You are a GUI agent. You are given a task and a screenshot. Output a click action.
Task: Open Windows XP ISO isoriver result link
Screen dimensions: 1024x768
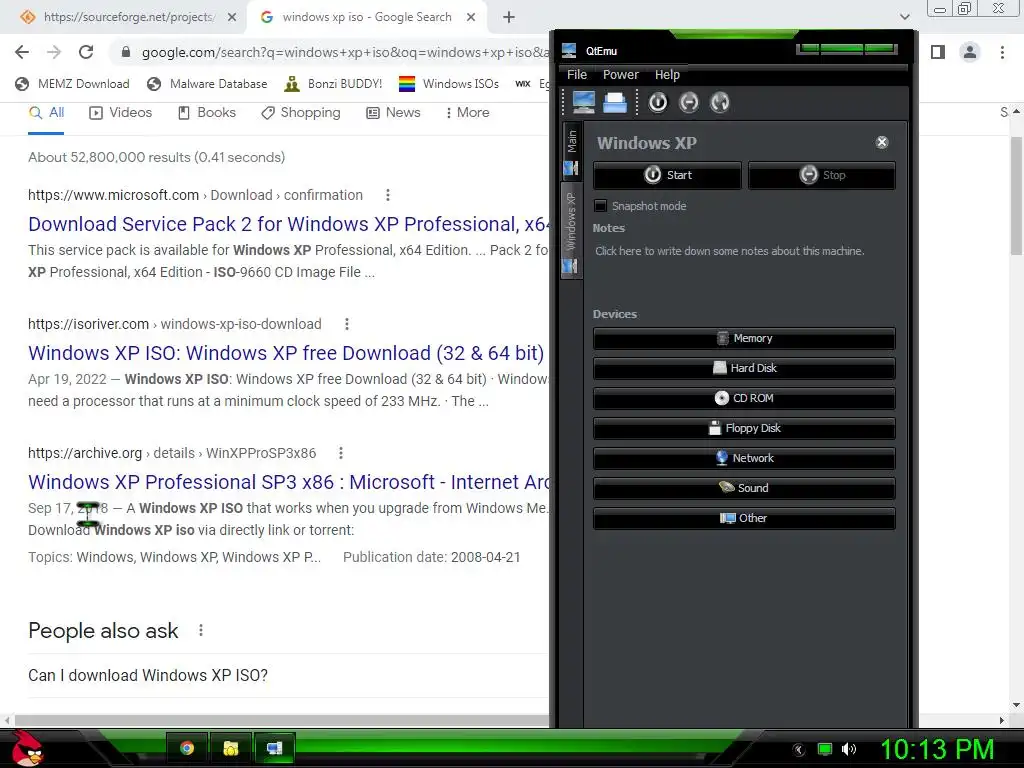coord(286,353)
